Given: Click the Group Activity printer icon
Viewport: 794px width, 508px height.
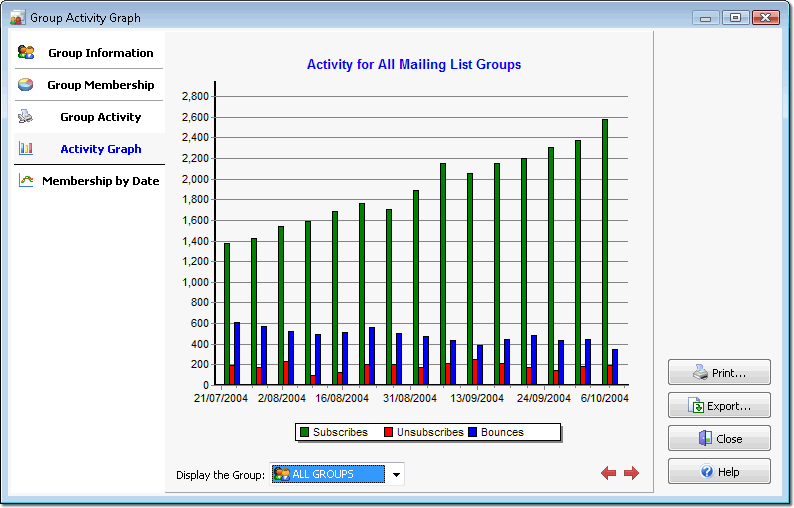Looking at the screenshot, I should (25, 116).
